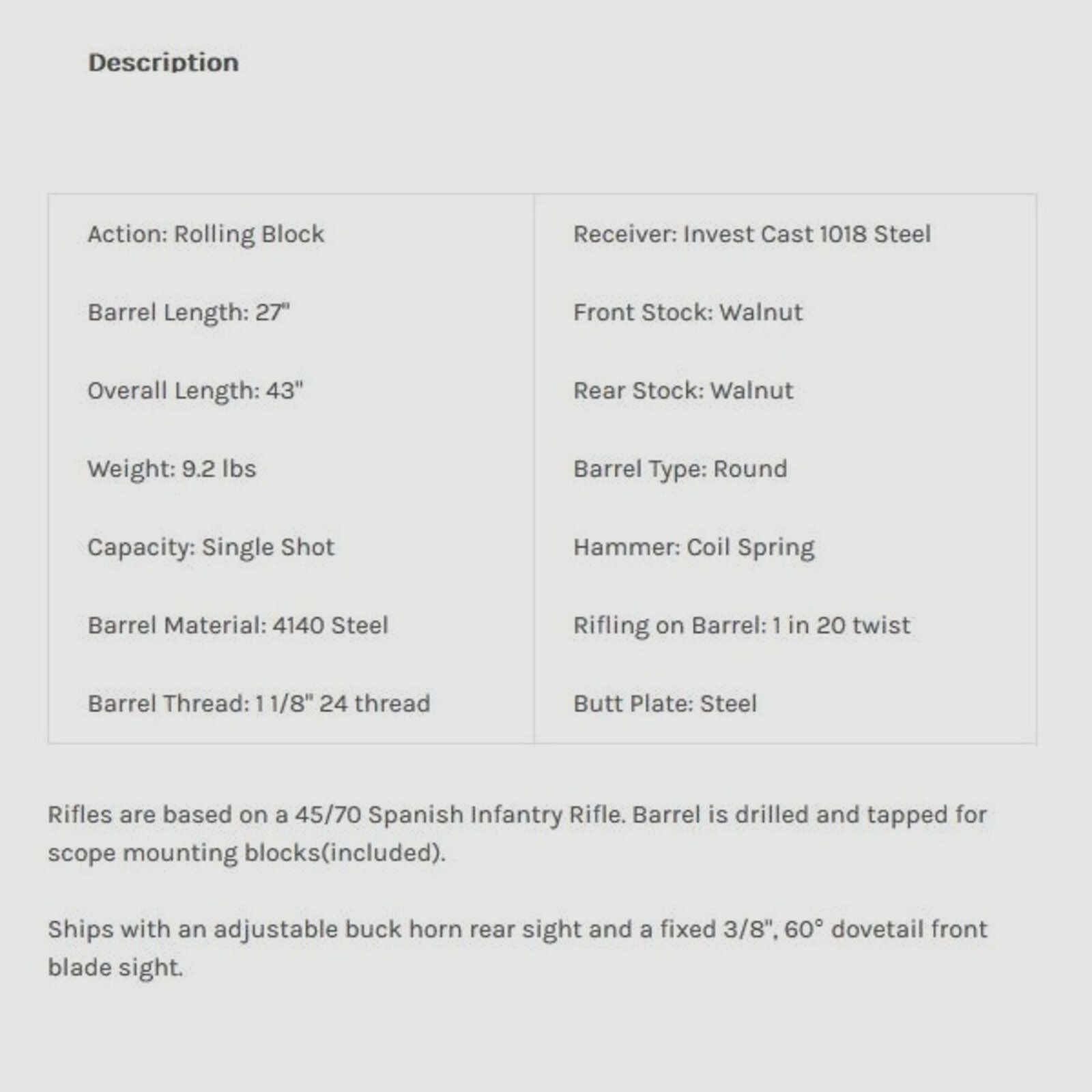Screen dimensions: 1092x1092
Task: Click Capacity: Single Shot entry
Action: (211, 547)
